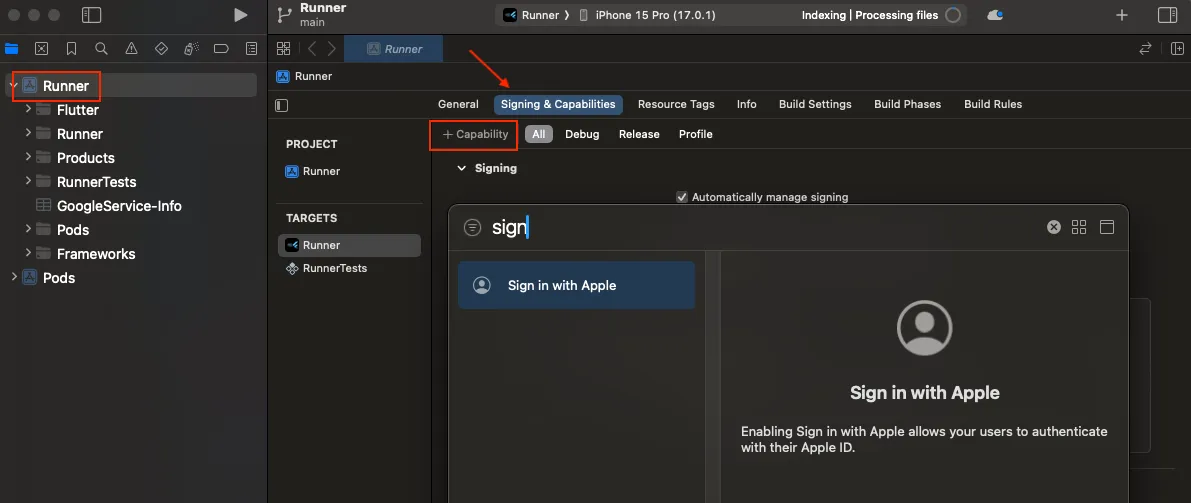Image resolution: width=1191 pixels, height=503 pixels.
Task: Open the Test navigator diamond icon
Action: click(x=161, y=49)
